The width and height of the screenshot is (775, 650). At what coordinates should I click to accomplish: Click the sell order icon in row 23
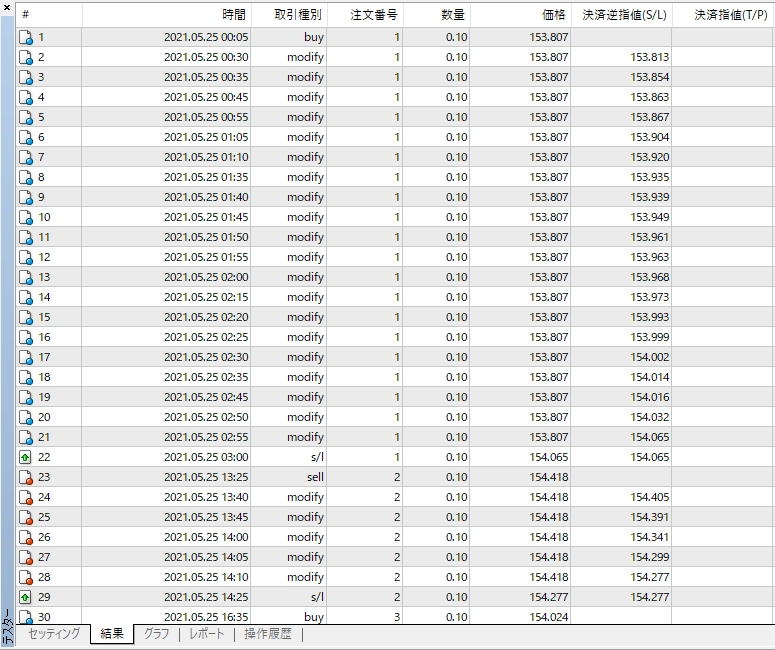pos(26,477)
